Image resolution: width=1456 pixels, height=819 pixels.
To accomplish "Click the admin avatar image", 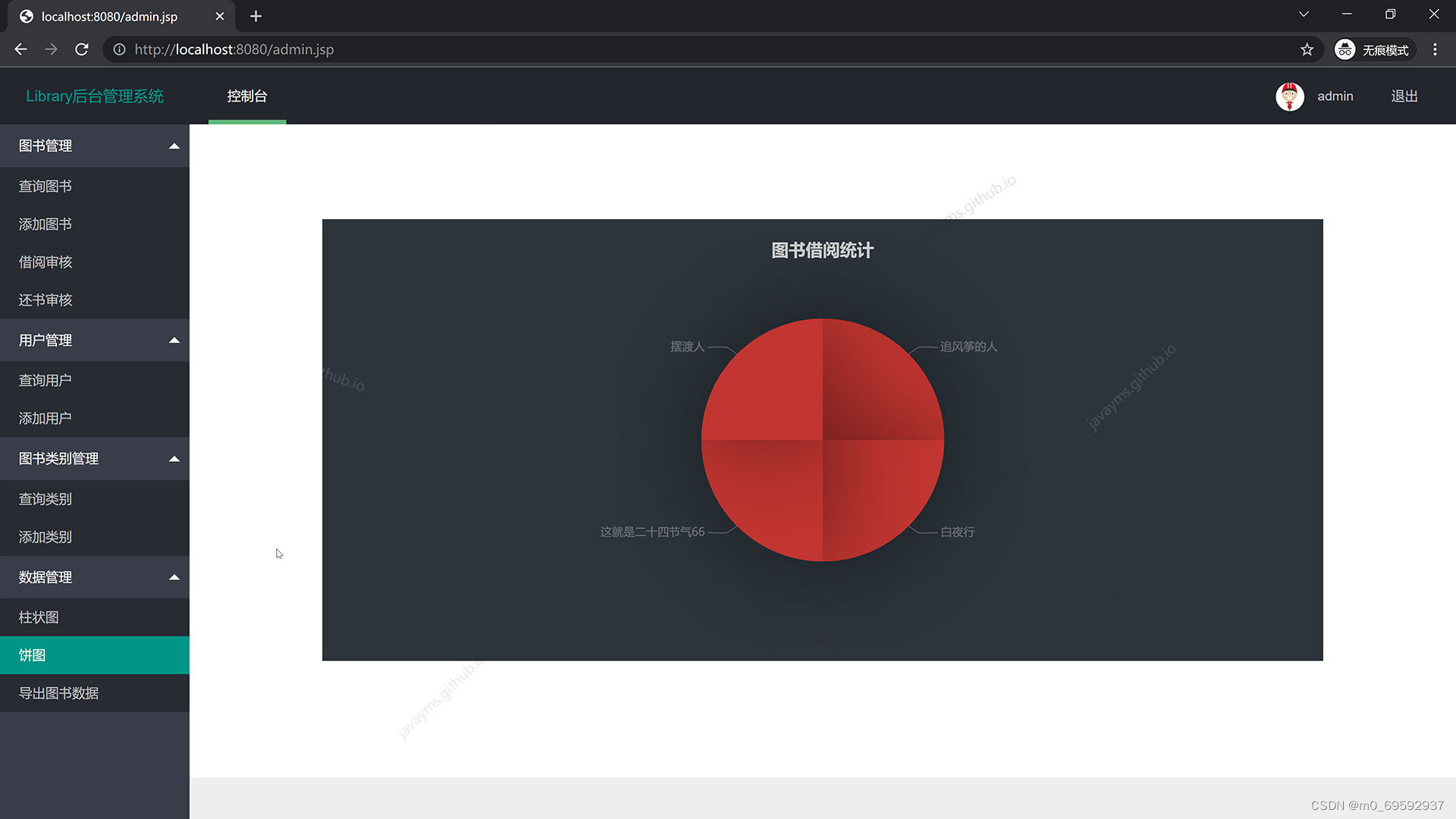I will (x=1289, y=96).
